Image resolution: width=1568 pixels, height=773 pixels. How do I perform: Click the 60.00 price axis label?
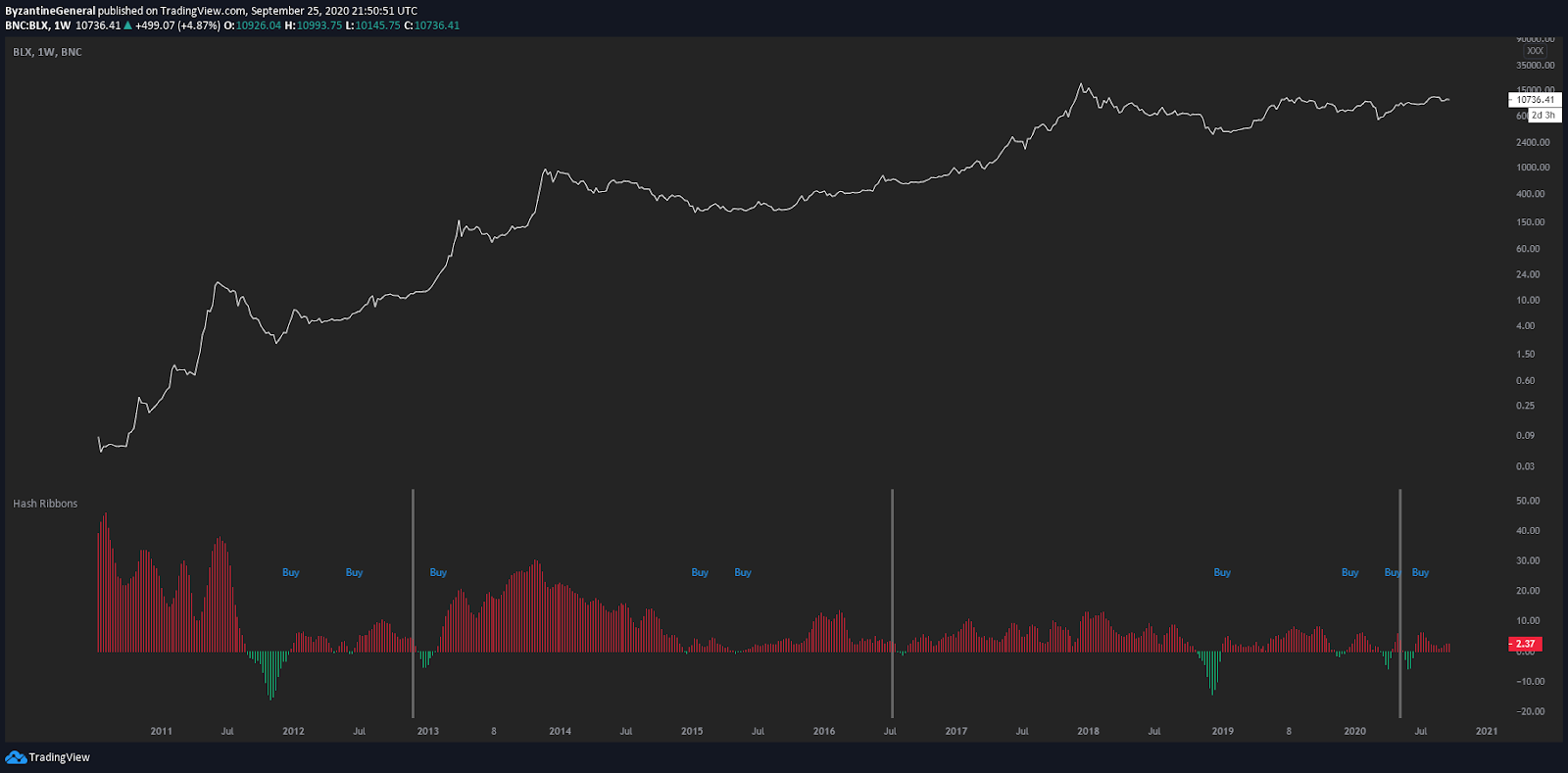pos(1528,249)
